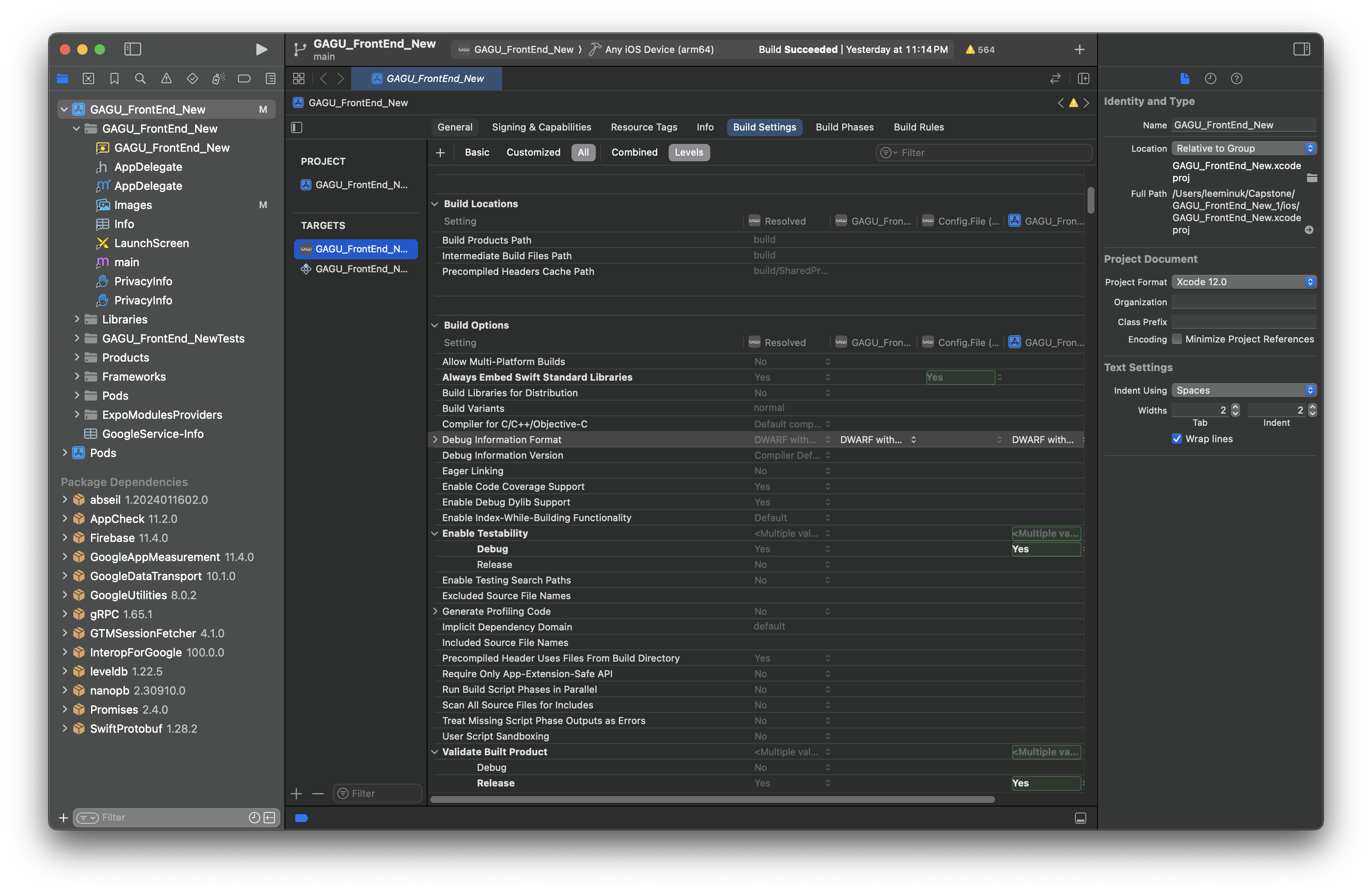Open the Source Control navigator icon
This screenshot has width=1372, height=894.
88,78
